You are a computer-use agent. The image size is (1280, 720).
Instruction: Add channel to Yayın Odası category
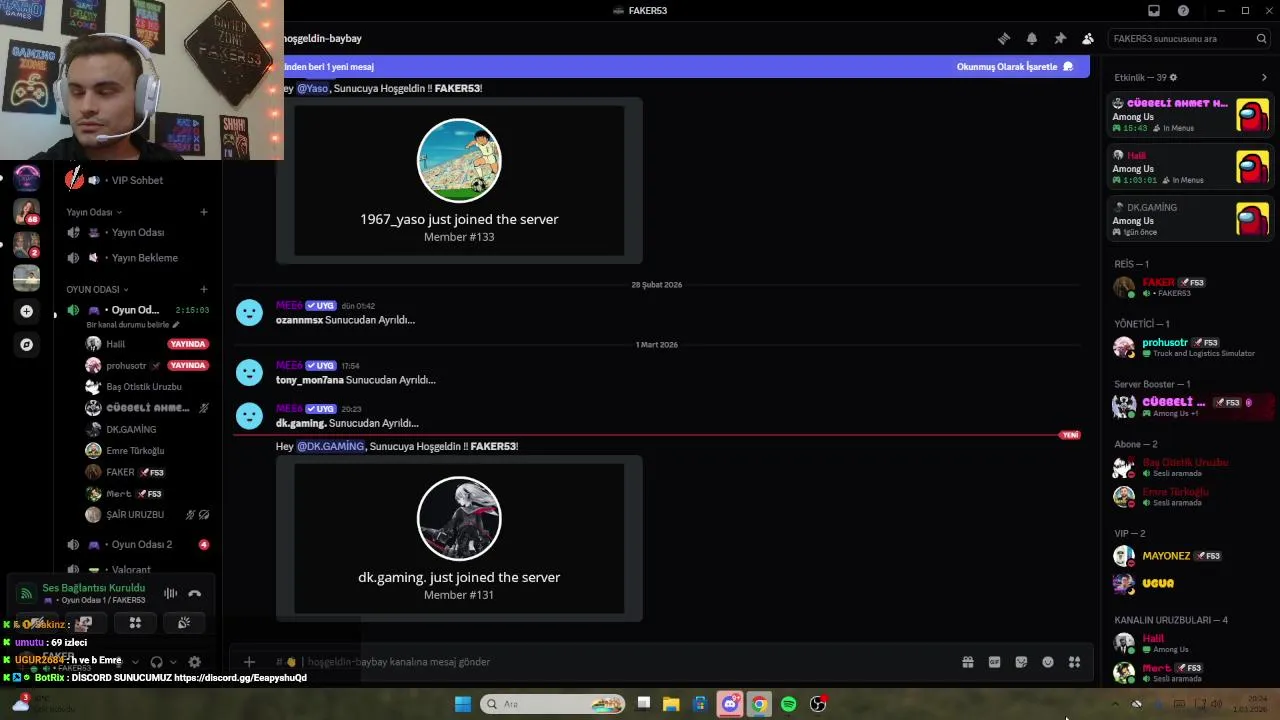click(x=204, y=212)
